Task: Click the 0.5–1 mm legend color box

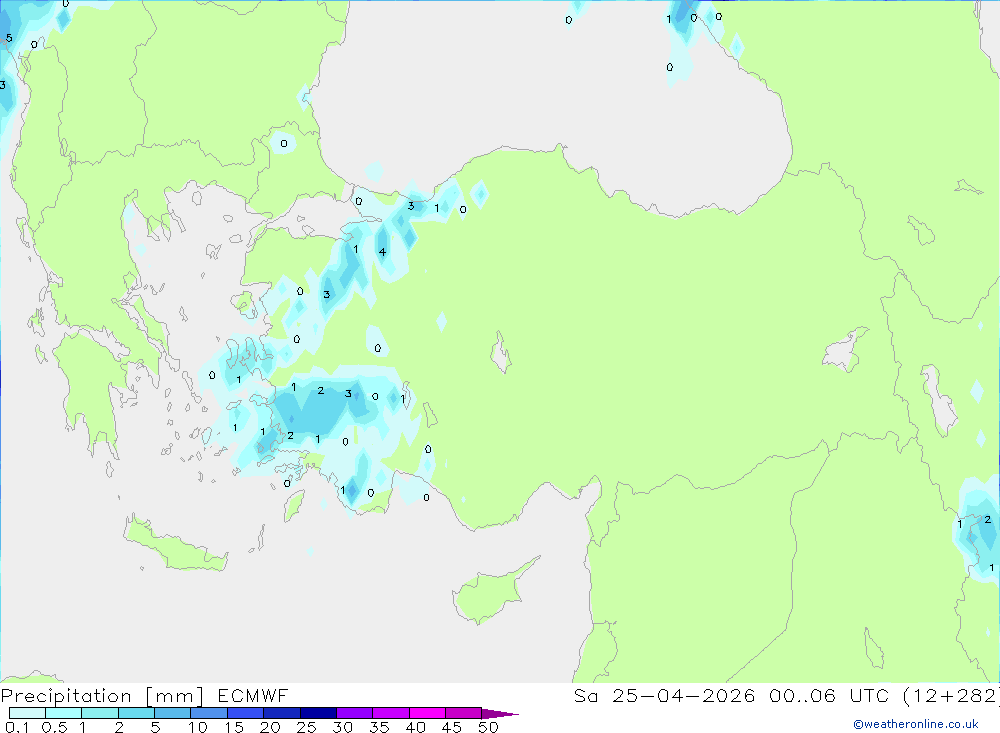Action: 64,713
